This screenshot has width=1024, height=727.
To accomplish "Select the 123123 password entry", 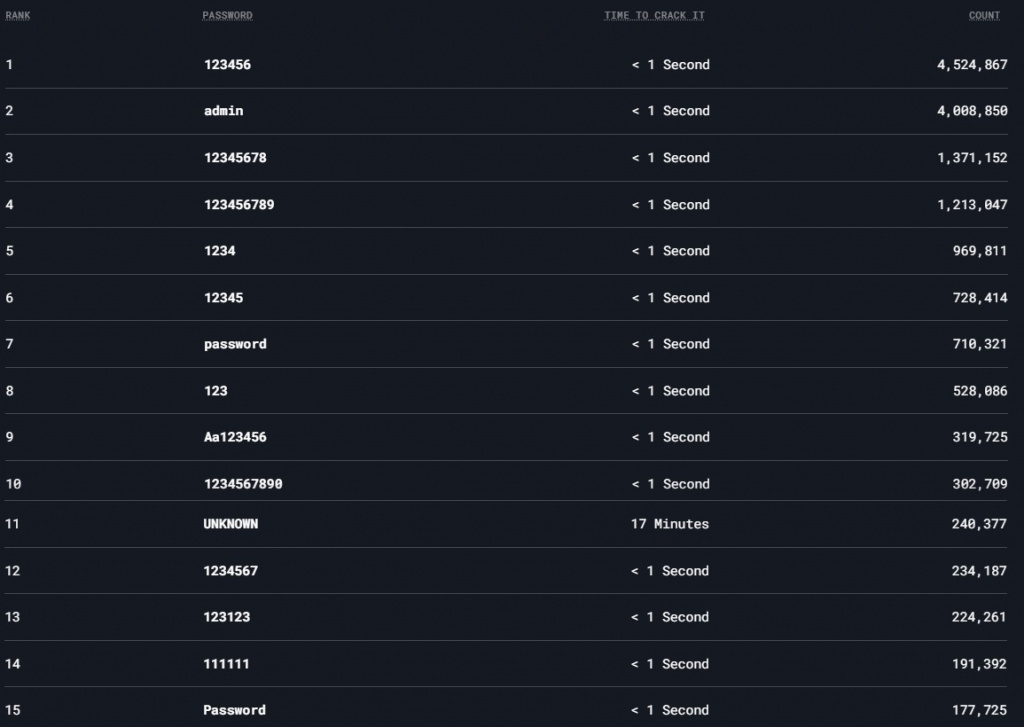I will (227, 617).
